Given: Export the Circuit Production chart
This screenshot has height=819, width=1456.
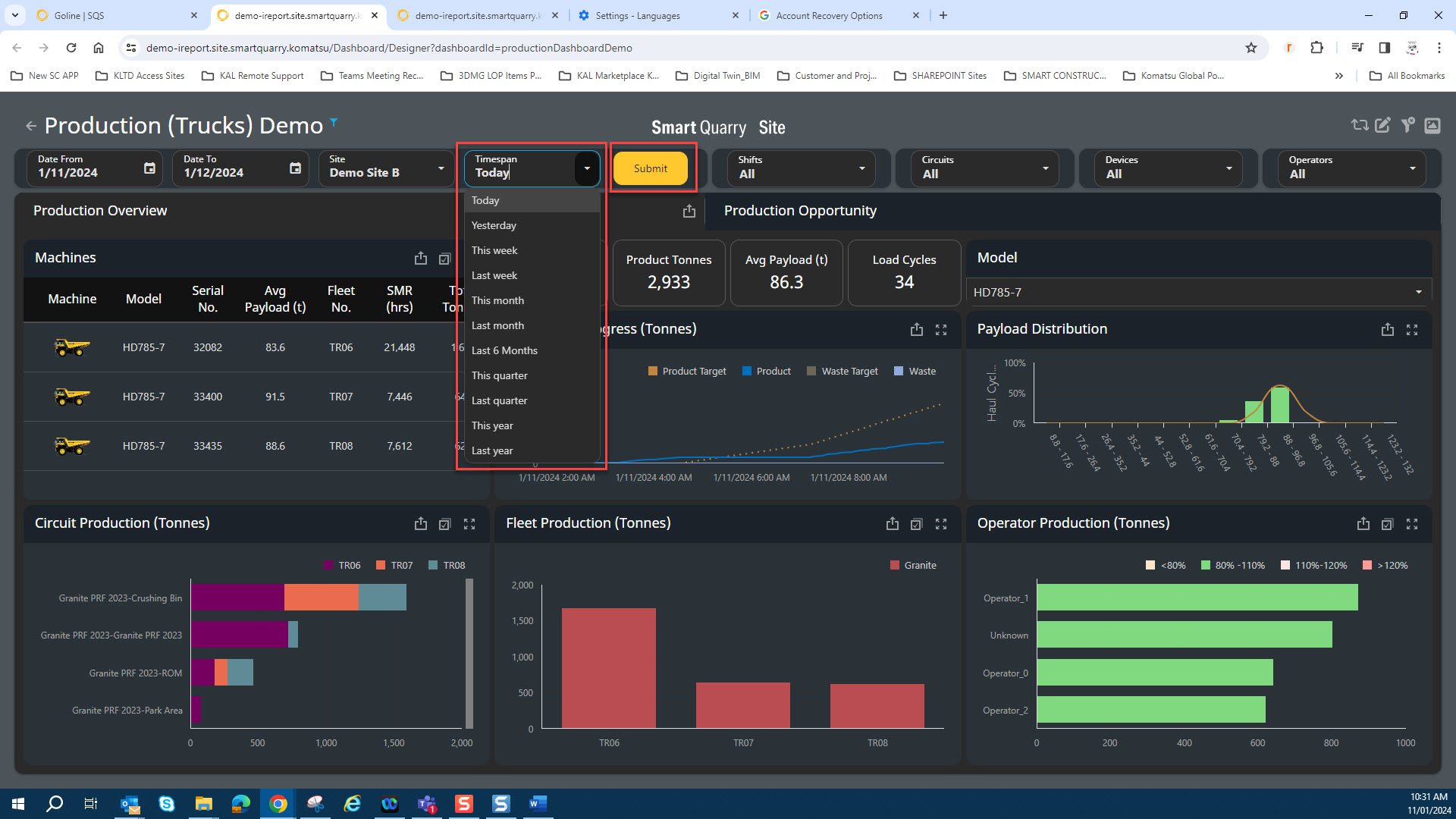Looking at the screenshot, I should [x=421, y=523].
